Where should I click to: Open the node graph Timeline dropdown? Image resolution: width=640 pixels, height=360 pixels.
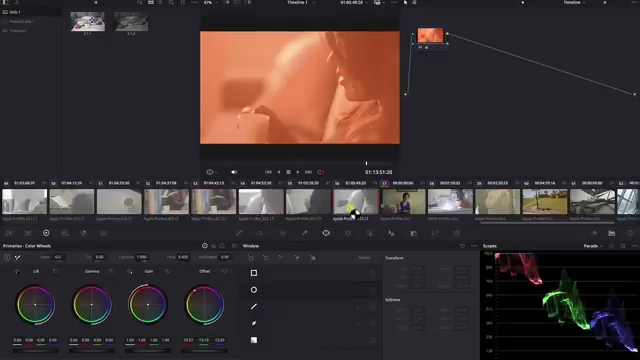[575, 2]
